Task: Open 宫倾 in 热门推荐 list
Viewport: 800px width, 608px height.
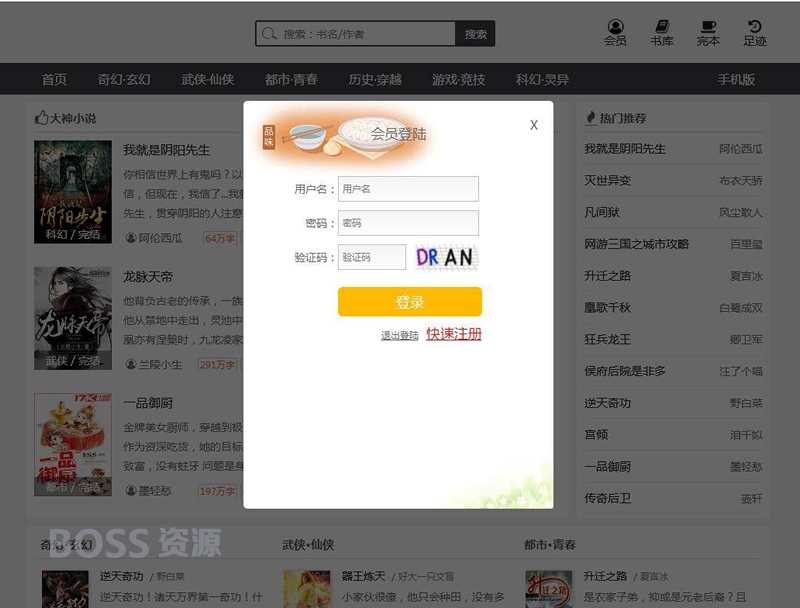Action: pos(596,435)
